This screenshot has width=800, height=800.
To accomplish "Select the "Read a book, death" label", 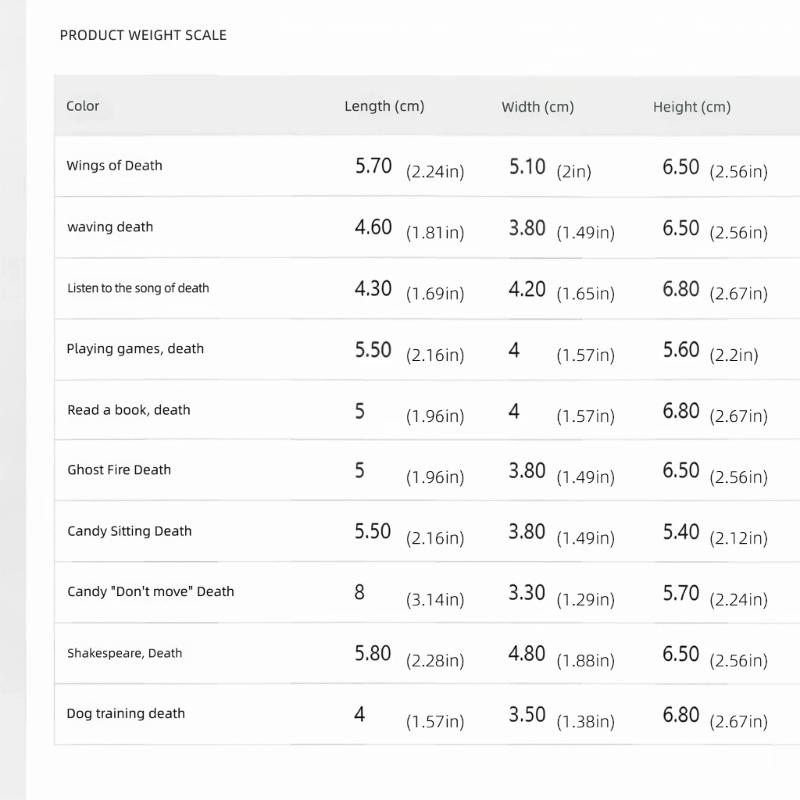I will [129, 410].
